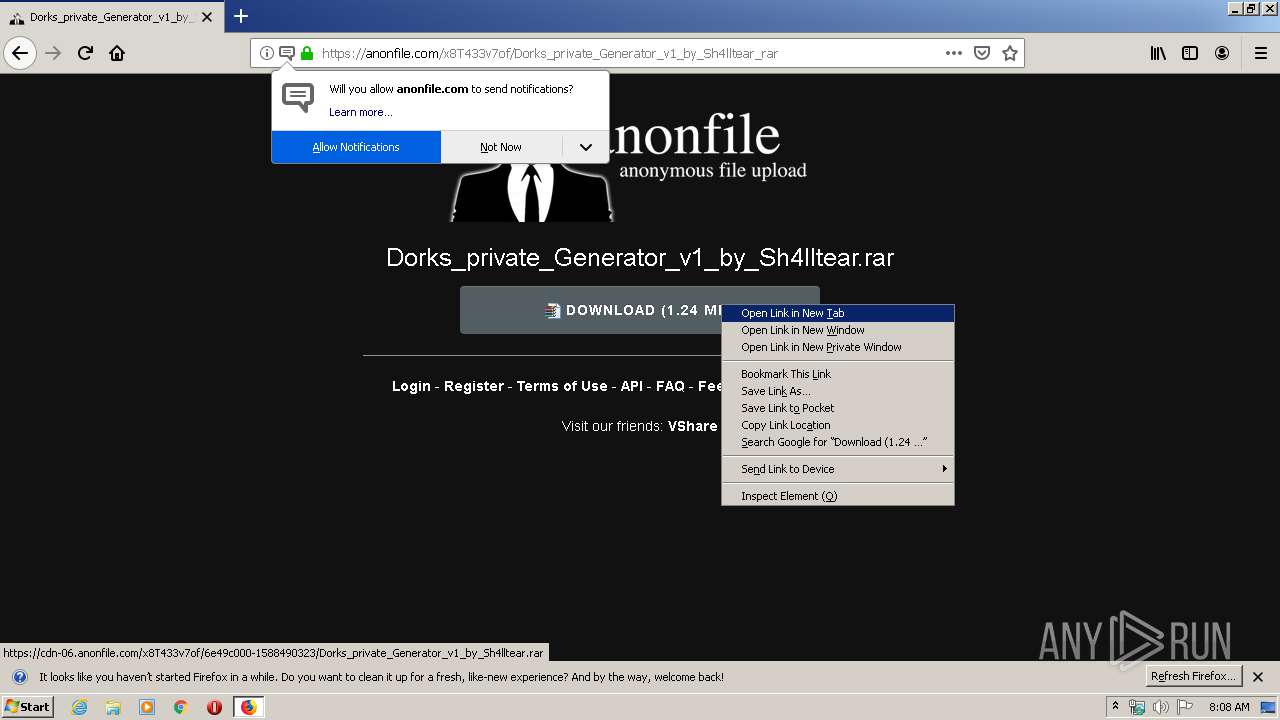The image size is (1280, 720).
Task: Show site information icon in address bar
Action: coord(267,53)
